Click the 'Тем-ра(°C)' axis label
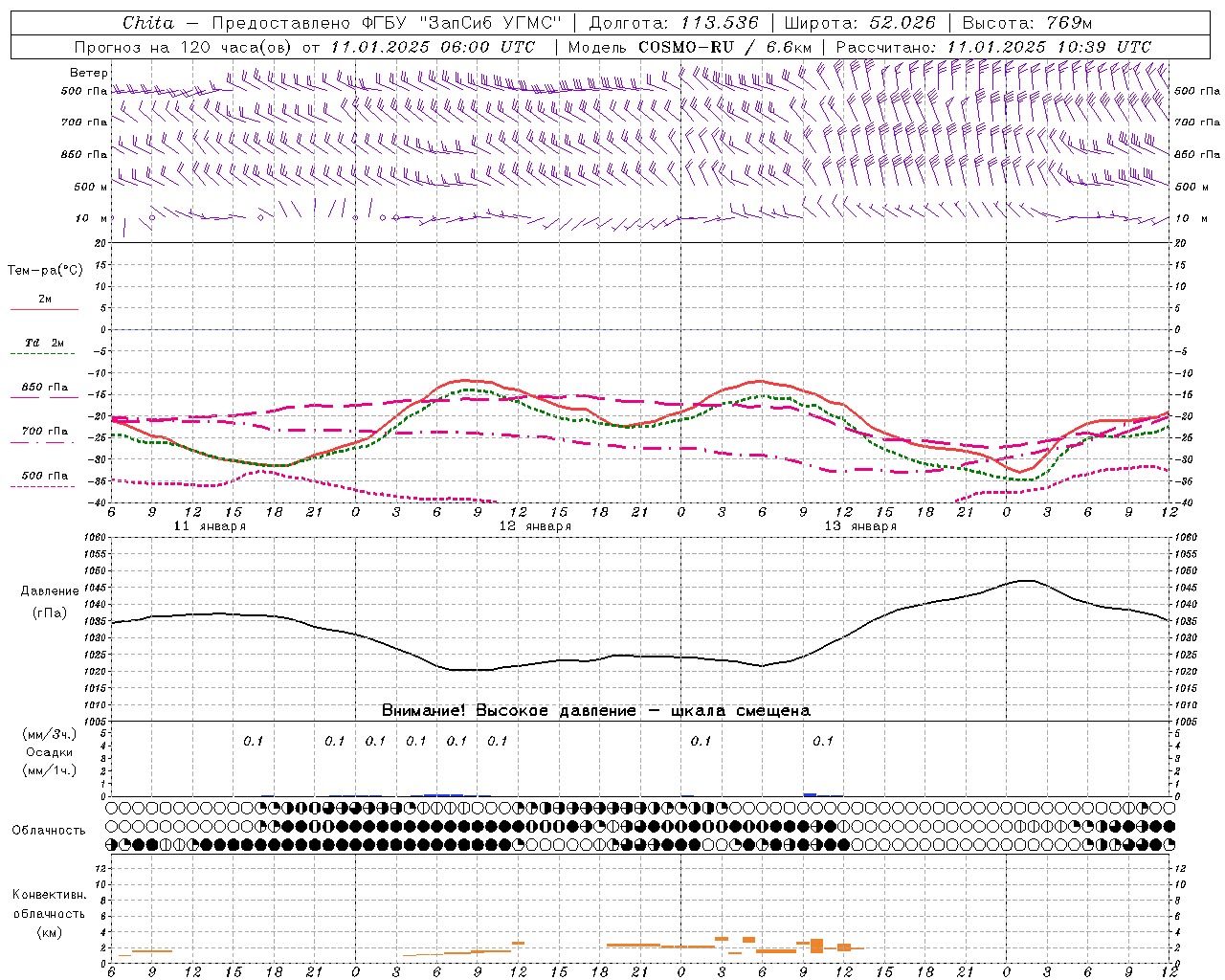Screen dimensions: 1225x980 [45, 271]
